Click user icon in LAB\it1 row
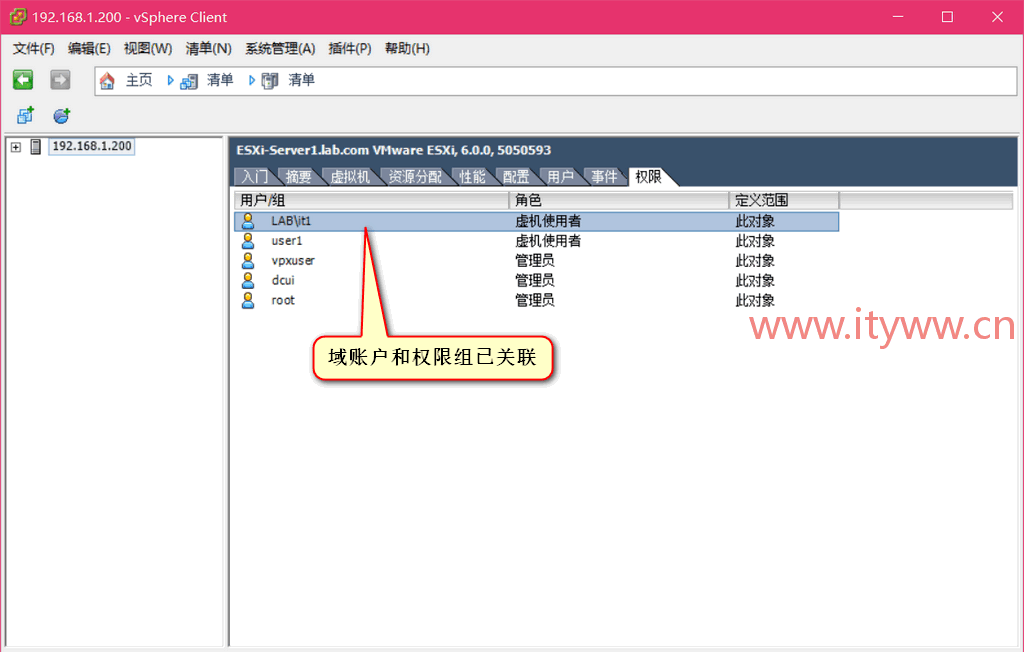Image resolution: width=1024 pixels, height=652 pixels. pos(248,221)
